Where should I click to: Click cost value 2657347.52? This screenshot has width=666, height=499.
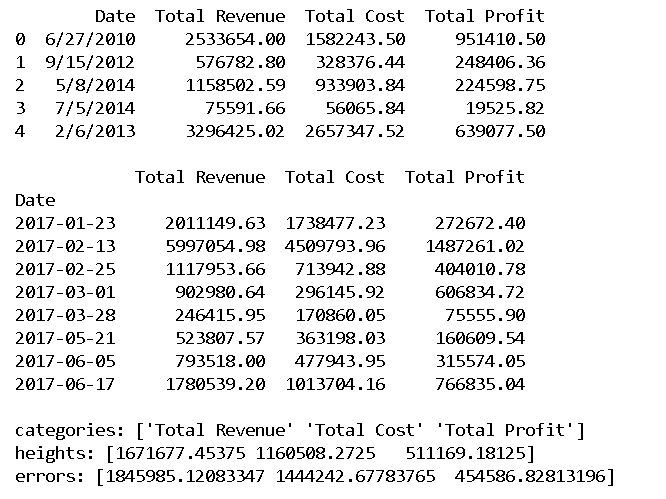coord(356,131)
